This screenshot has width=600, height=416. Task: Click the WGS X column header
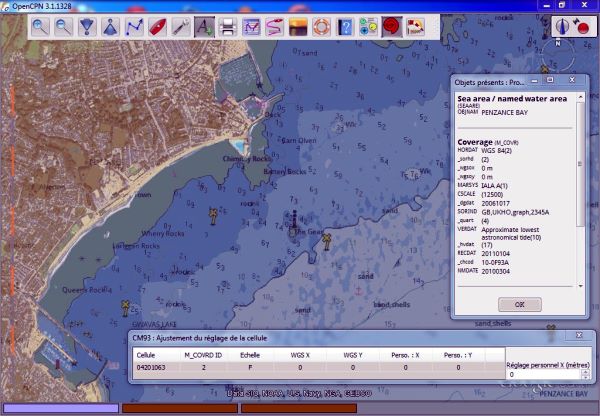coord(300,355)
